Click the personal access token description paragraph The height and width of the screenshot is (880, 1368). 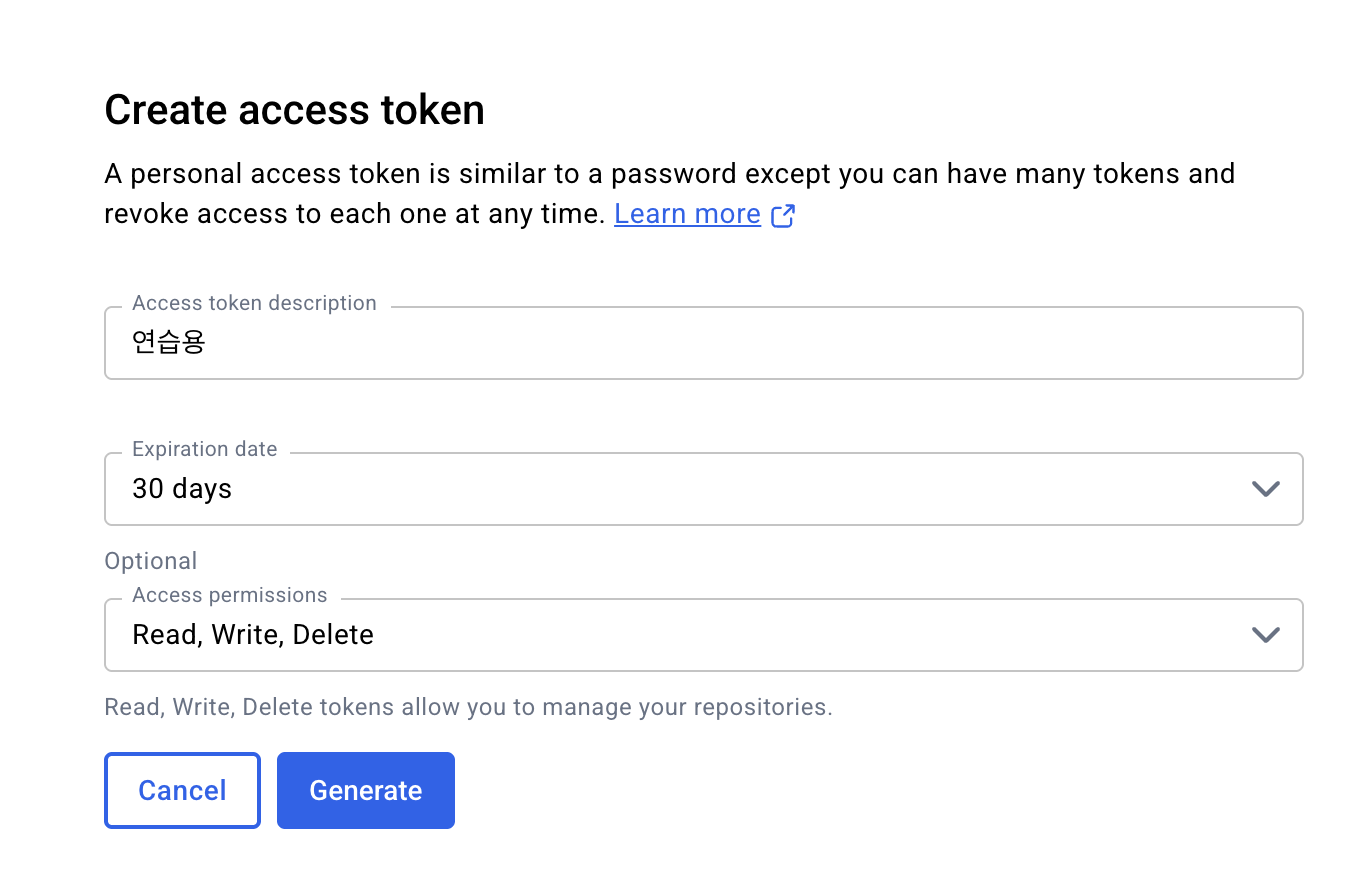point(670,194)
